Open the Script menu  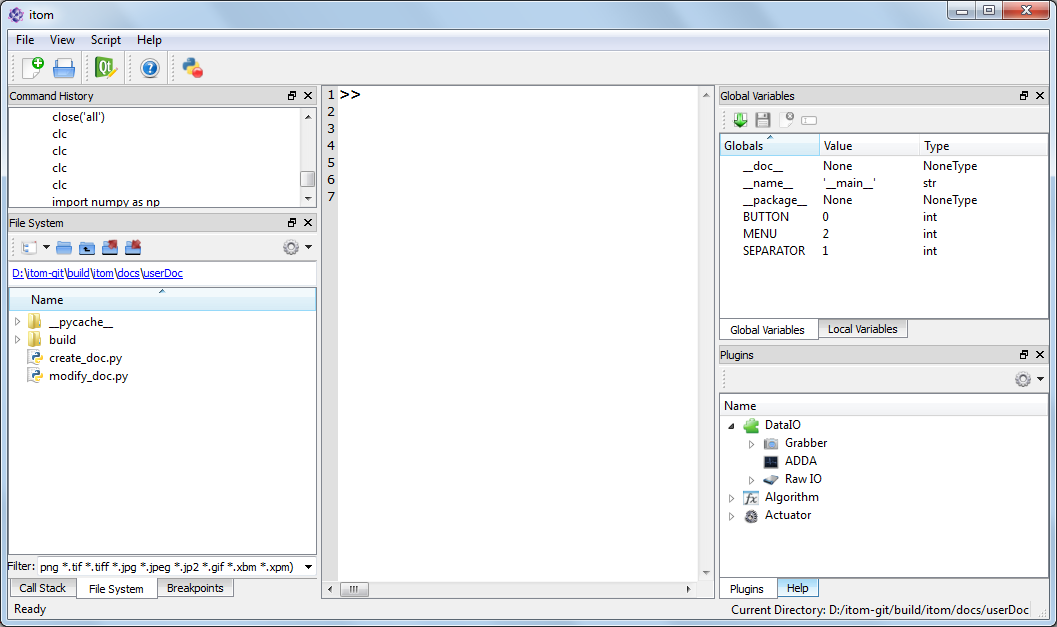click(105, 40)
